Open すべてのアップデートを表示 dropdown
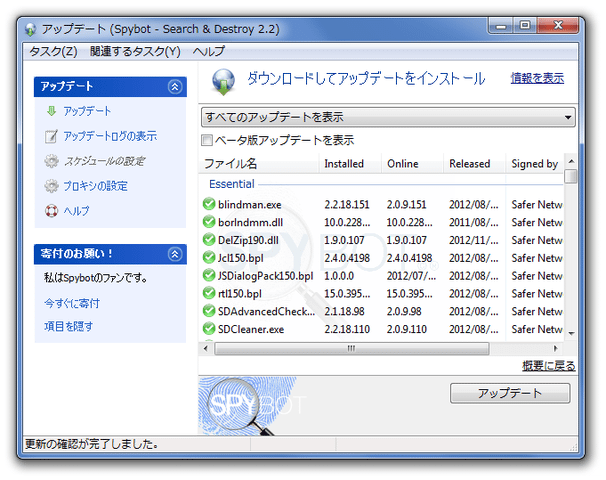The image size is (606, 480). click(388, 117)
